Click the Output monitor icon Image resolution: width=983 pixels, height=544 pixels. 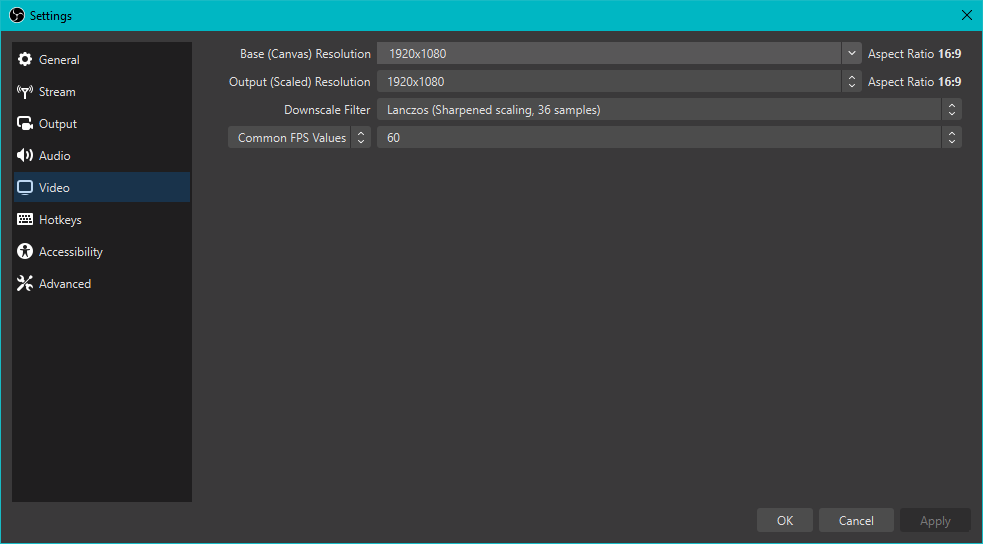[x=25, y=124]
